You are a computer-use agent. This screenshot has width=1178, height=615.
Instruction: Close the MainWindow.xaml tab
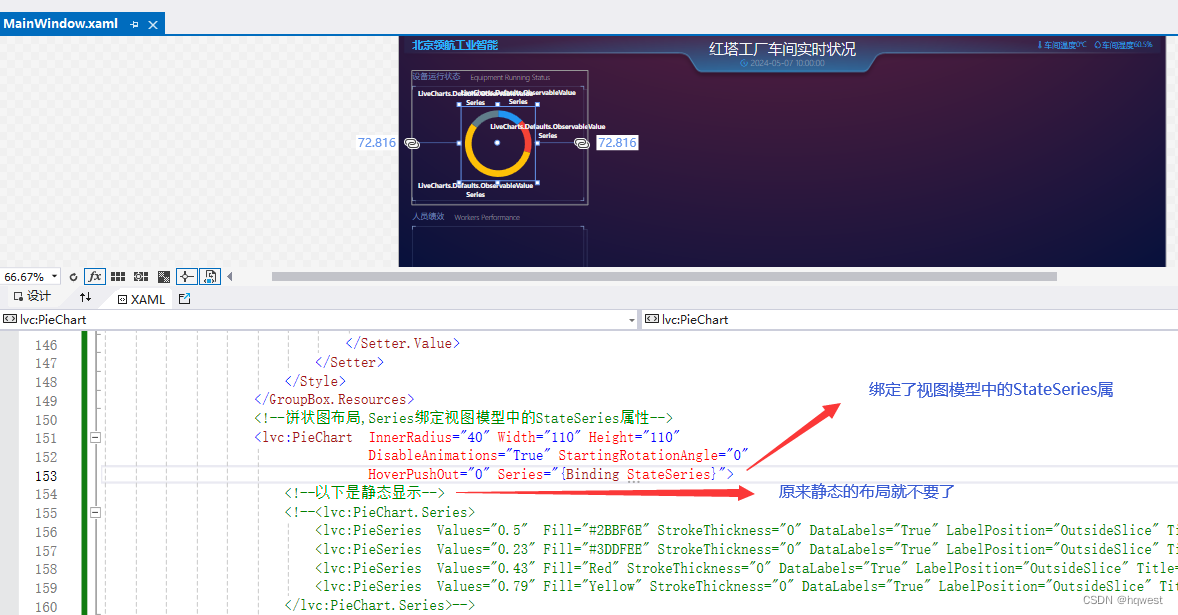pyautogui.click(x=153, y=25)
